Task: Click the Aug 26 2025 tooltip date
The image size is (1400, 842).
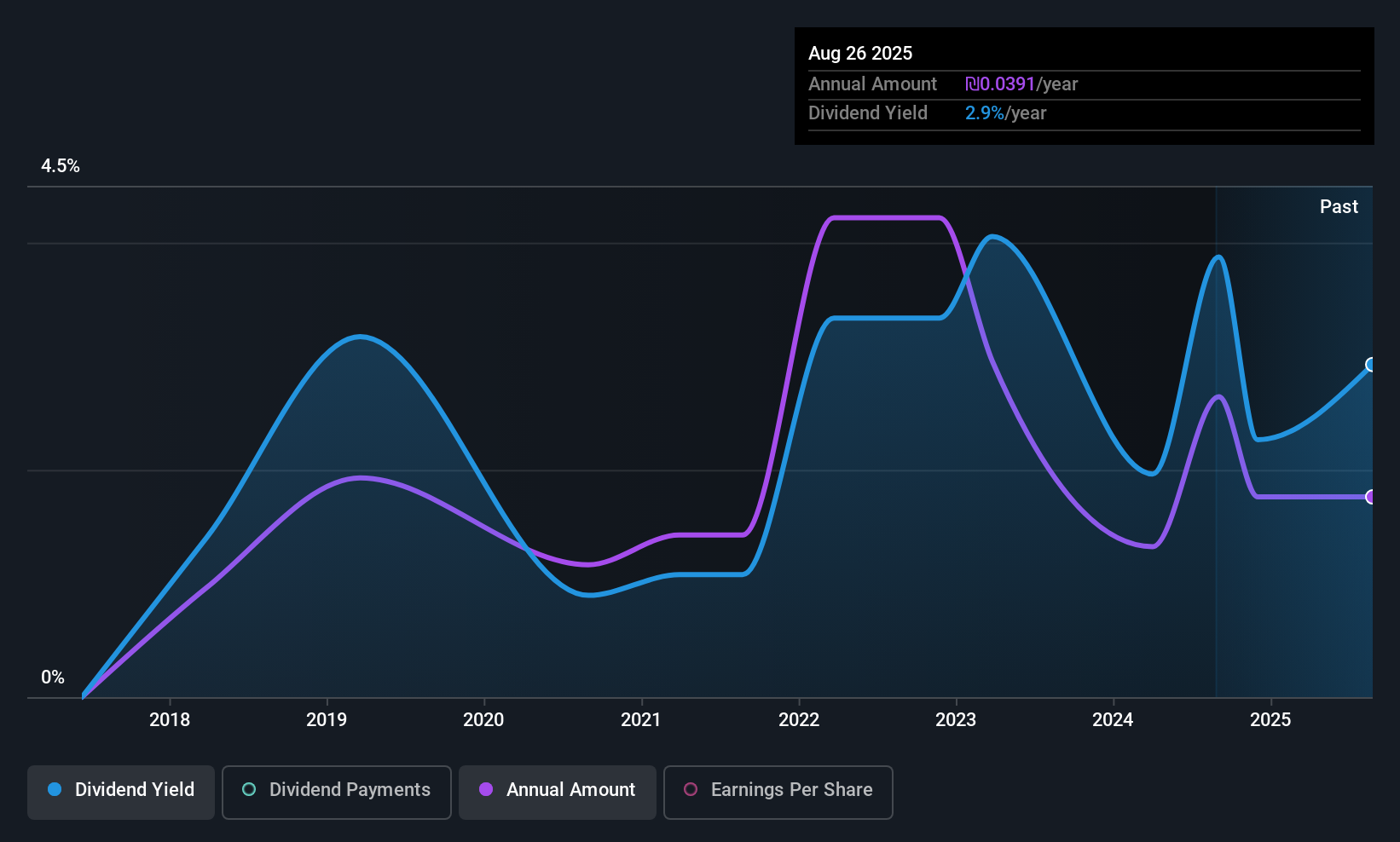Action: click(x=860, y=53)
